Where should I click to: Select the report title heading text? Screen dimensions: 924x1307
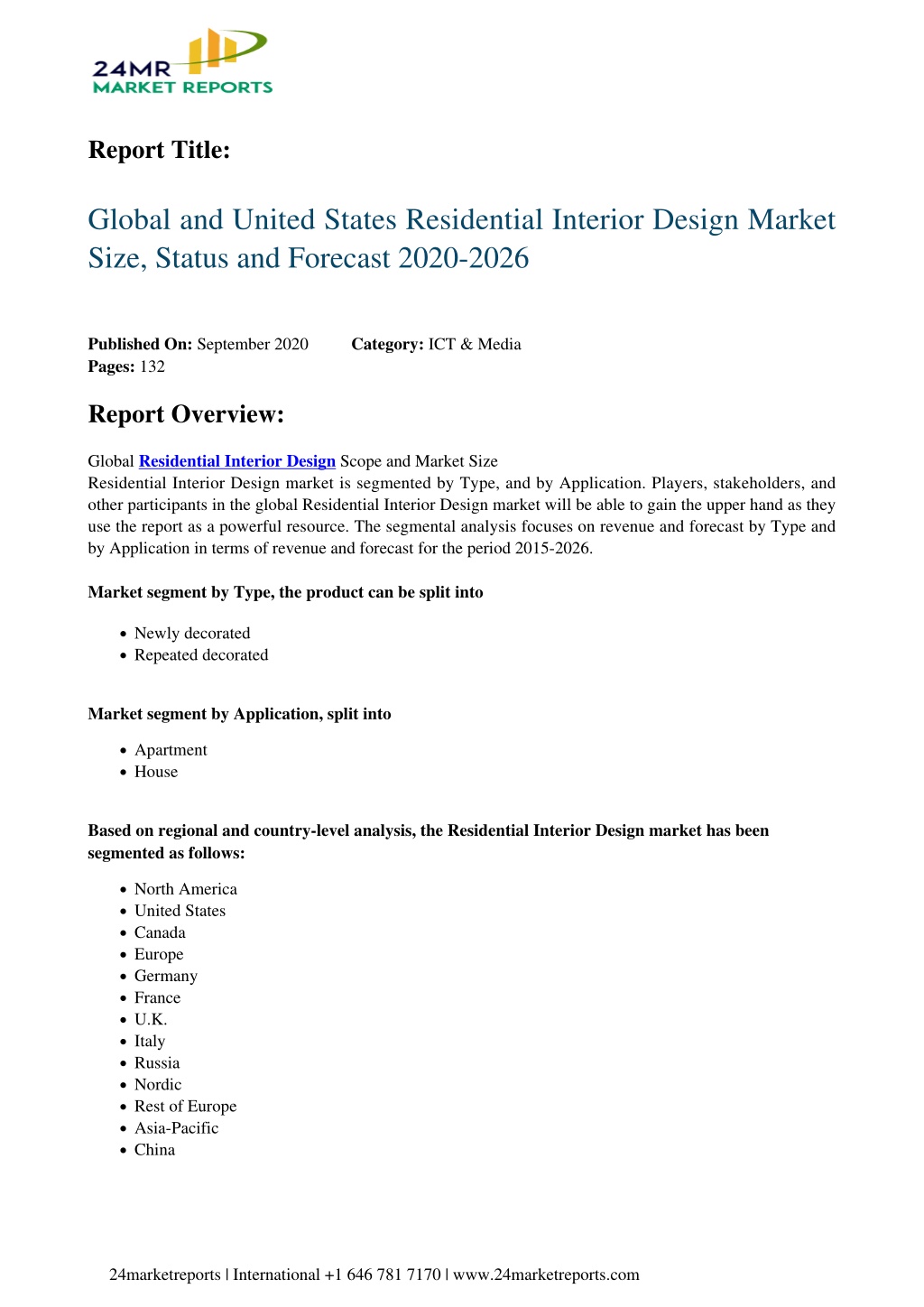point(462,238)
